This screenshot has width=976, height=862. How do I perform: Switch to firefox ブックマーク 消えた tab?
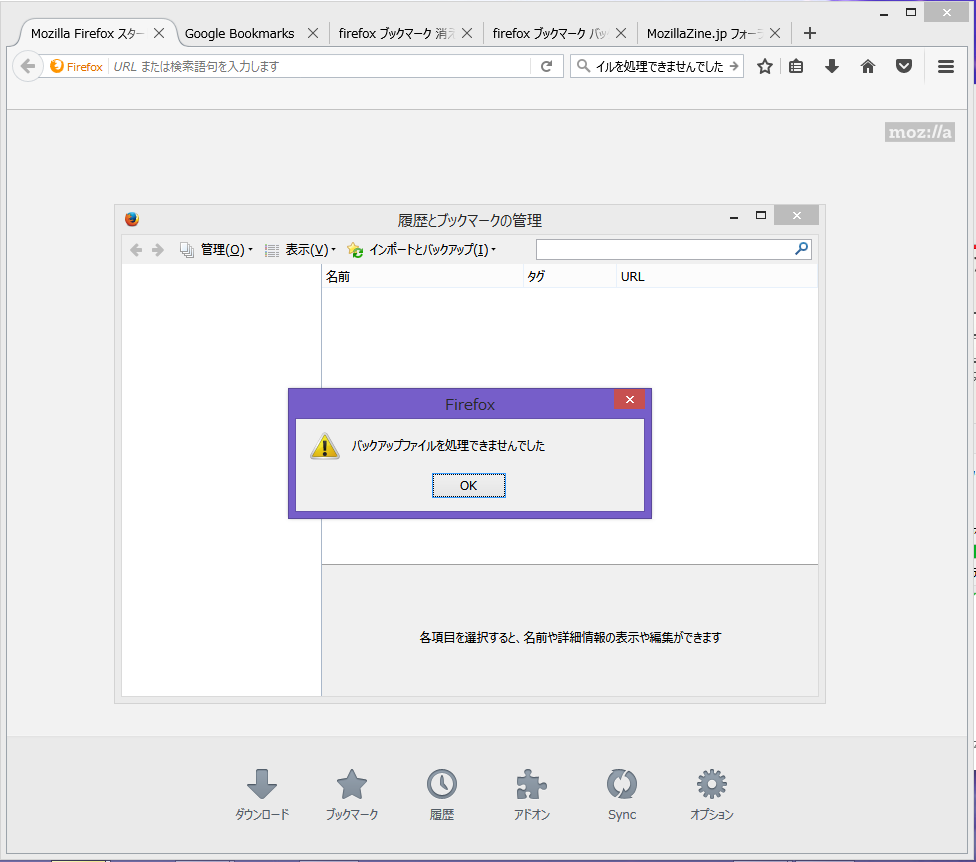396,34
